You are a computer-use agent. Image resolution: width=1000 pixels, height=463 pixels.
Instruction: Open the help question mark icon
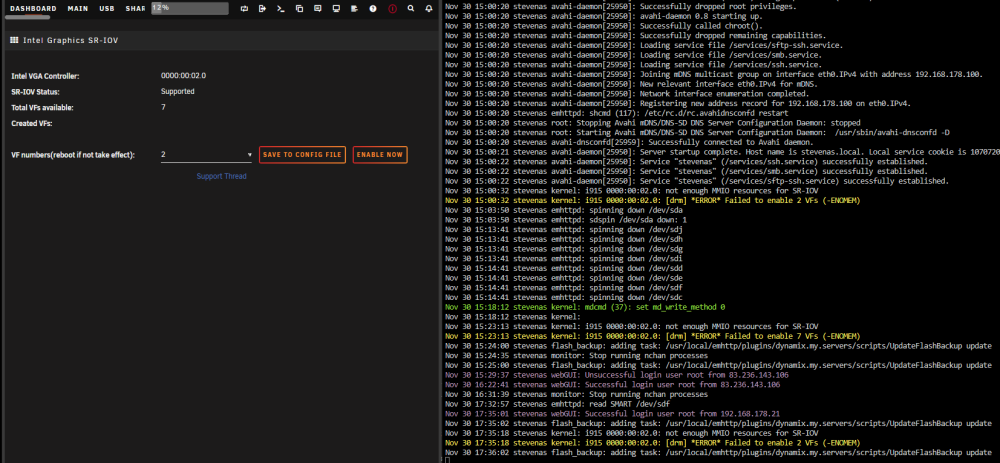tap(373, 9)
